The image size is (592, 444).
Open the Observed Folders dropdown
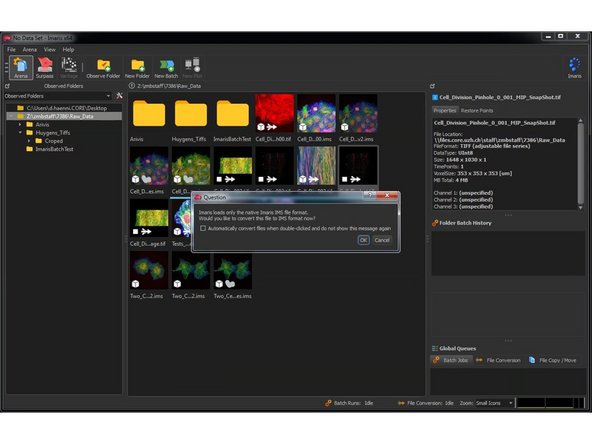click(58, 96)
